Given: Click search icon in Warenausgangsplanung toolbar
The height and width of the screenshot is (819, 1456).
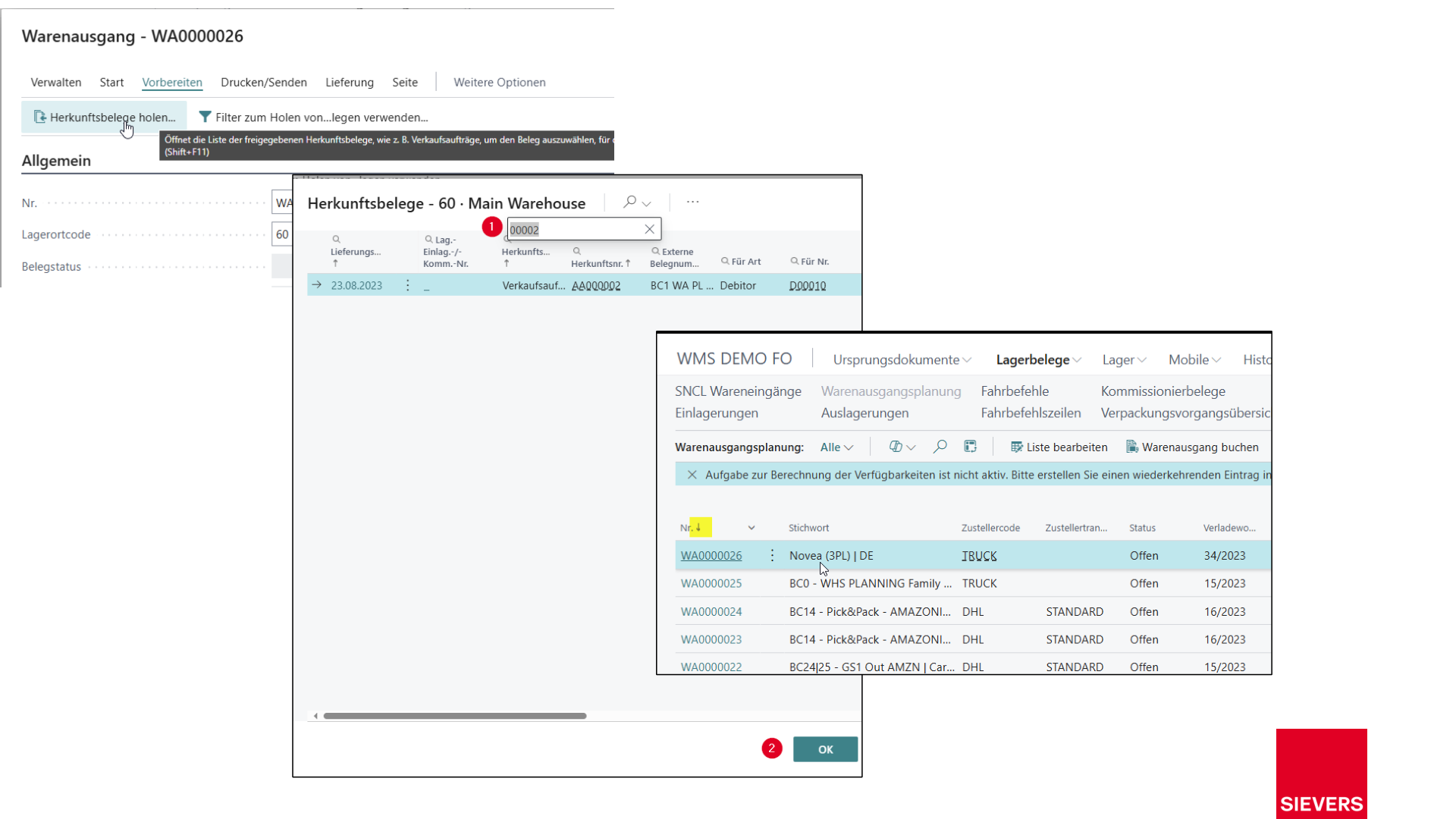Looking at the screenshot, I should click(x=940, y=447).
